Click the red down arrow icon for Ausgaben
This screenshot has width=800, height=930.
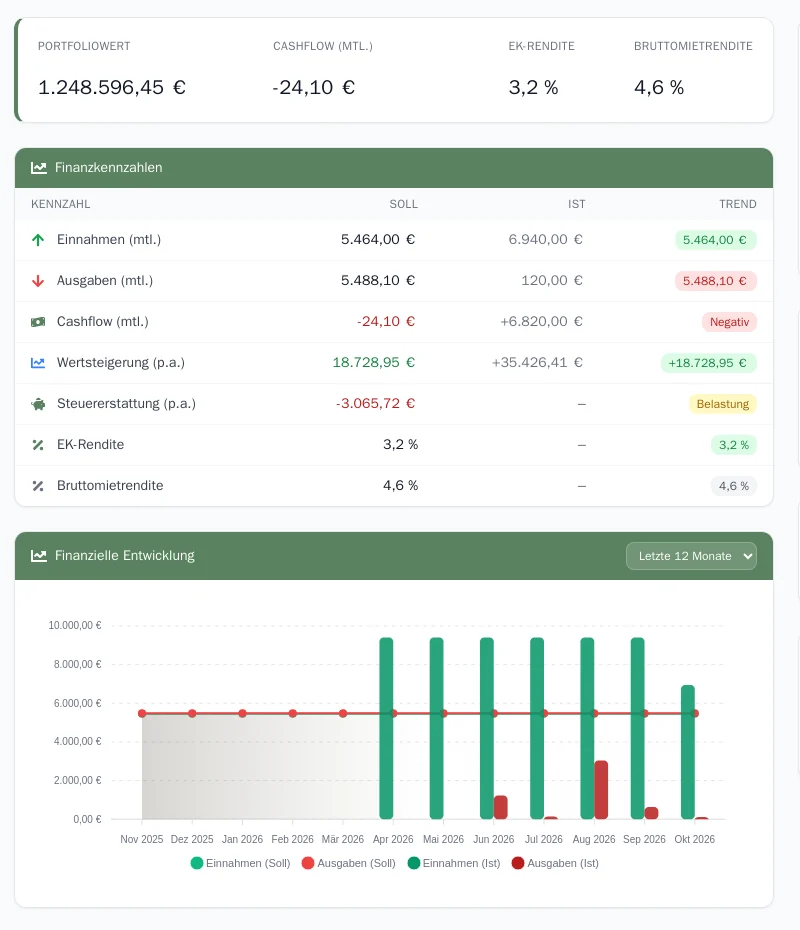(x=38, y=281)
